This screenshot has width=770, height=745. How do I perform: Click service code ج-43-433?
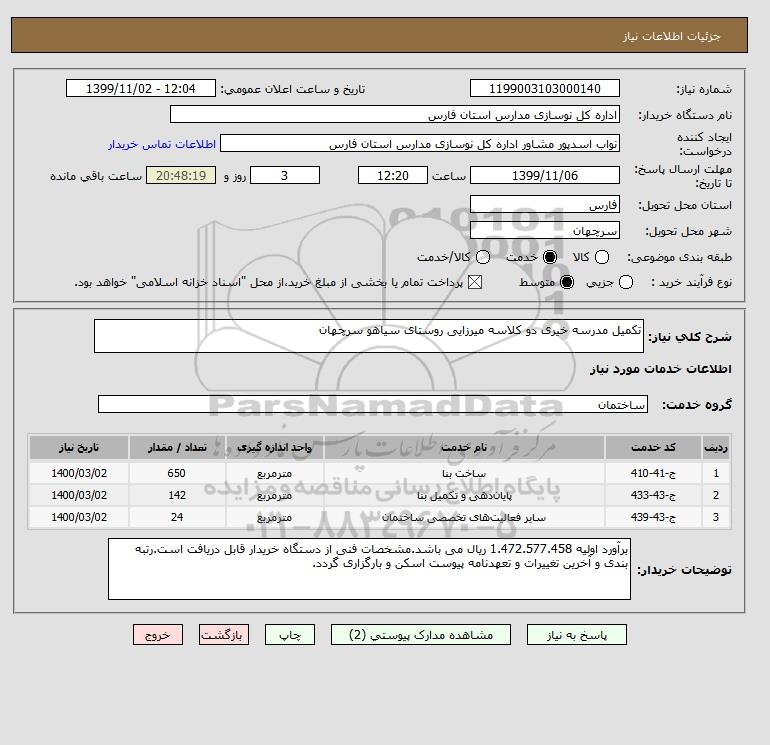[x=653, y=495]
